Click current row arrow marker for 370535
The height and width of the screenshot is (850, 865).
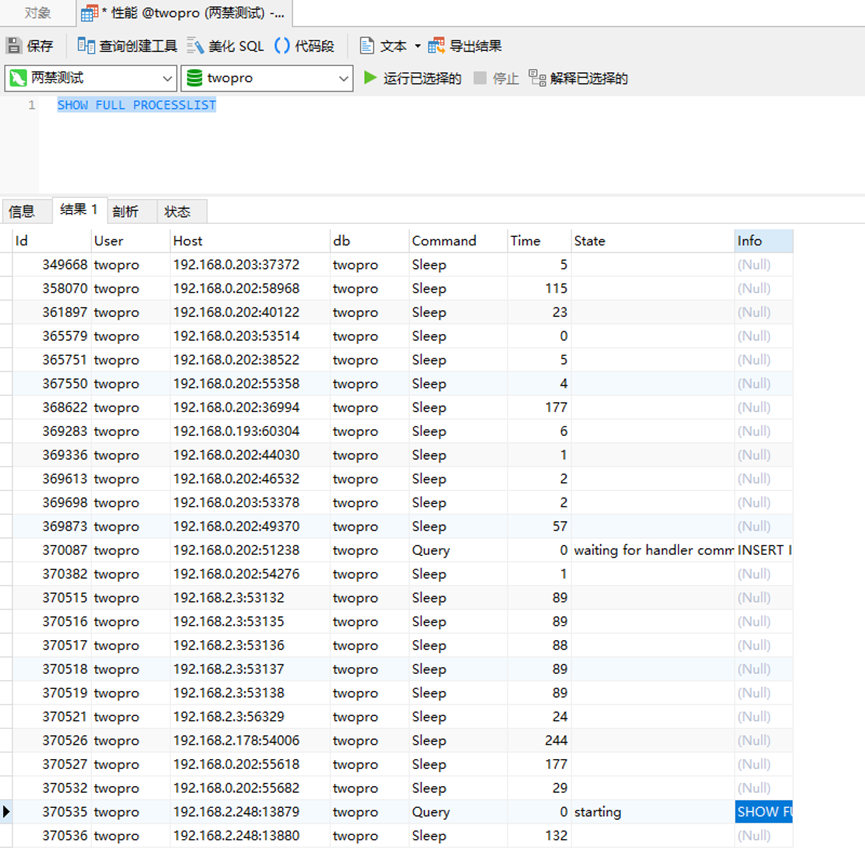6,812
